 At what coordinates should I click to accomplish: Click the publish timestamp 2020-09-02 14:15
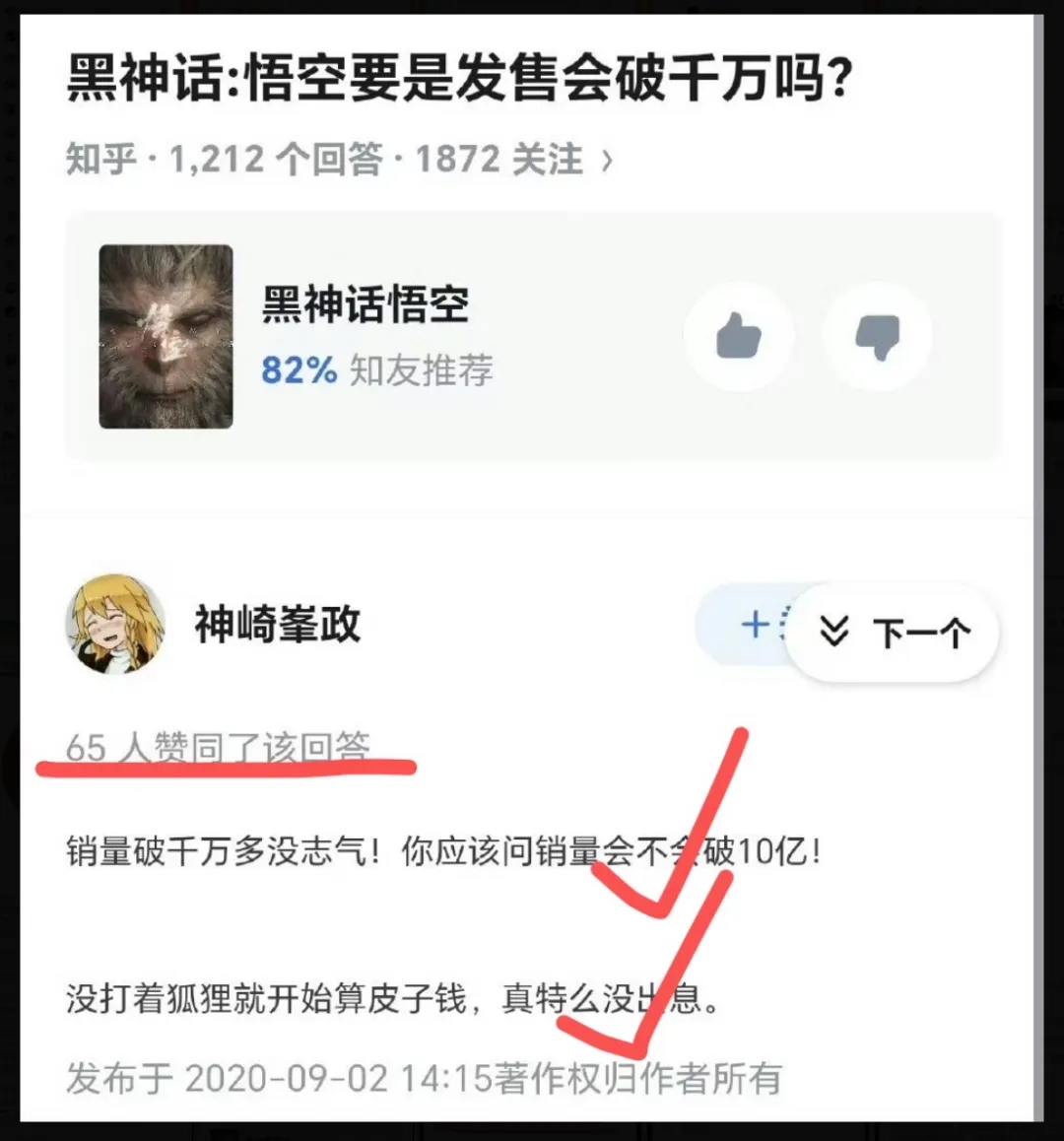coord(339,1078)
